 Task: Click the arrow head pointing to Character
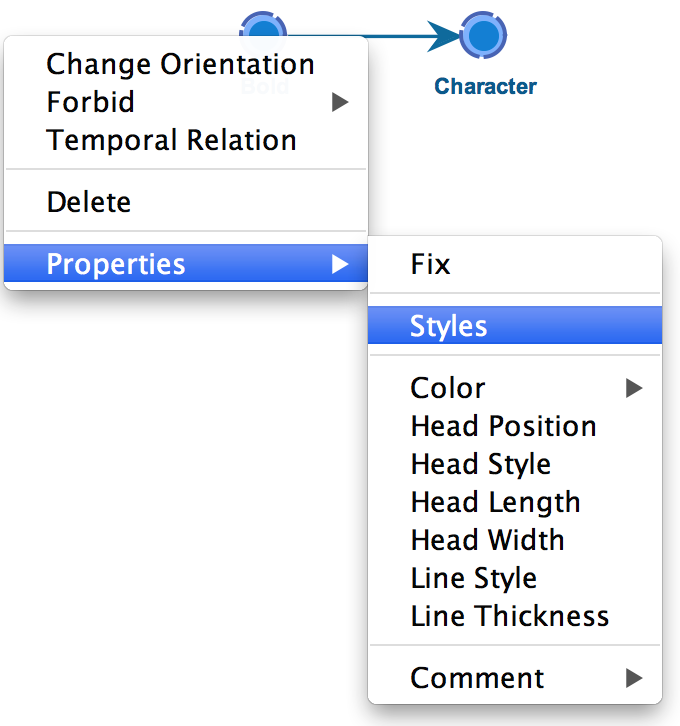pos(443,36)
